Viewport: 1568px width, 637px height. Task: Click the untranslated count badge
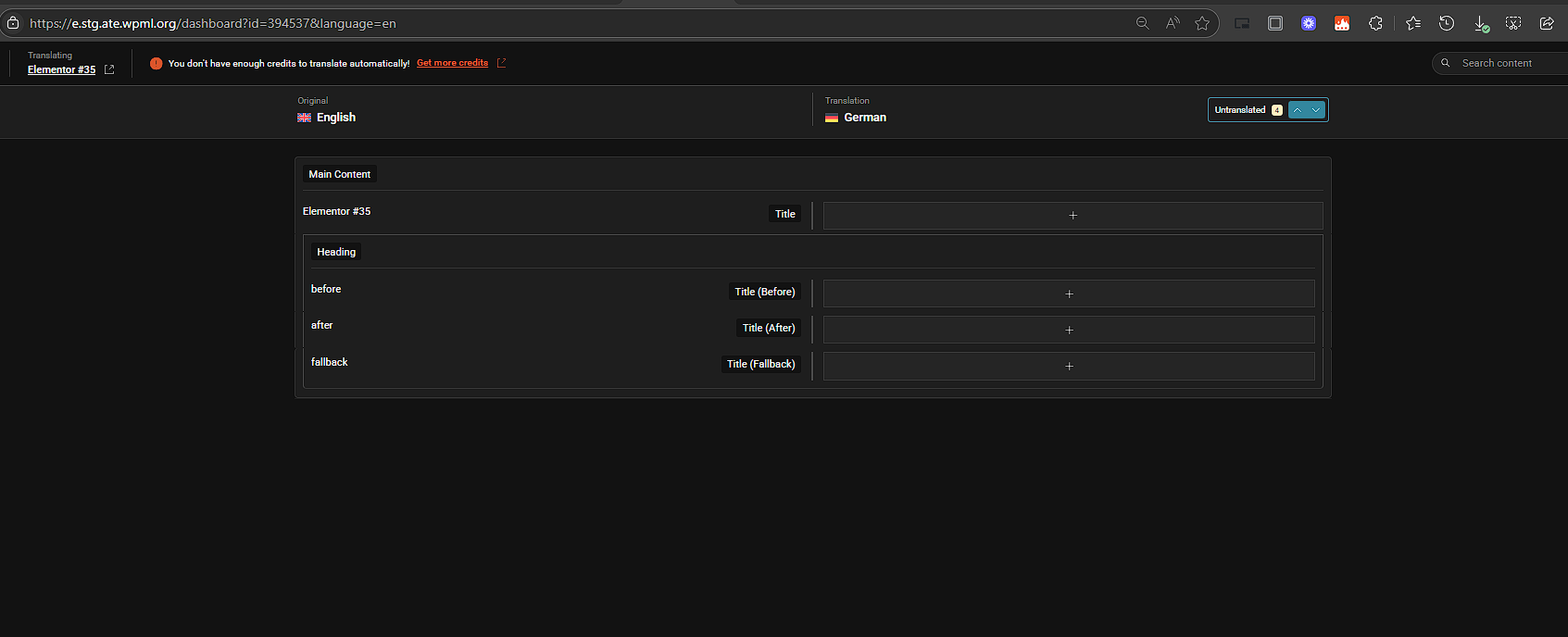coord(1277,110)
